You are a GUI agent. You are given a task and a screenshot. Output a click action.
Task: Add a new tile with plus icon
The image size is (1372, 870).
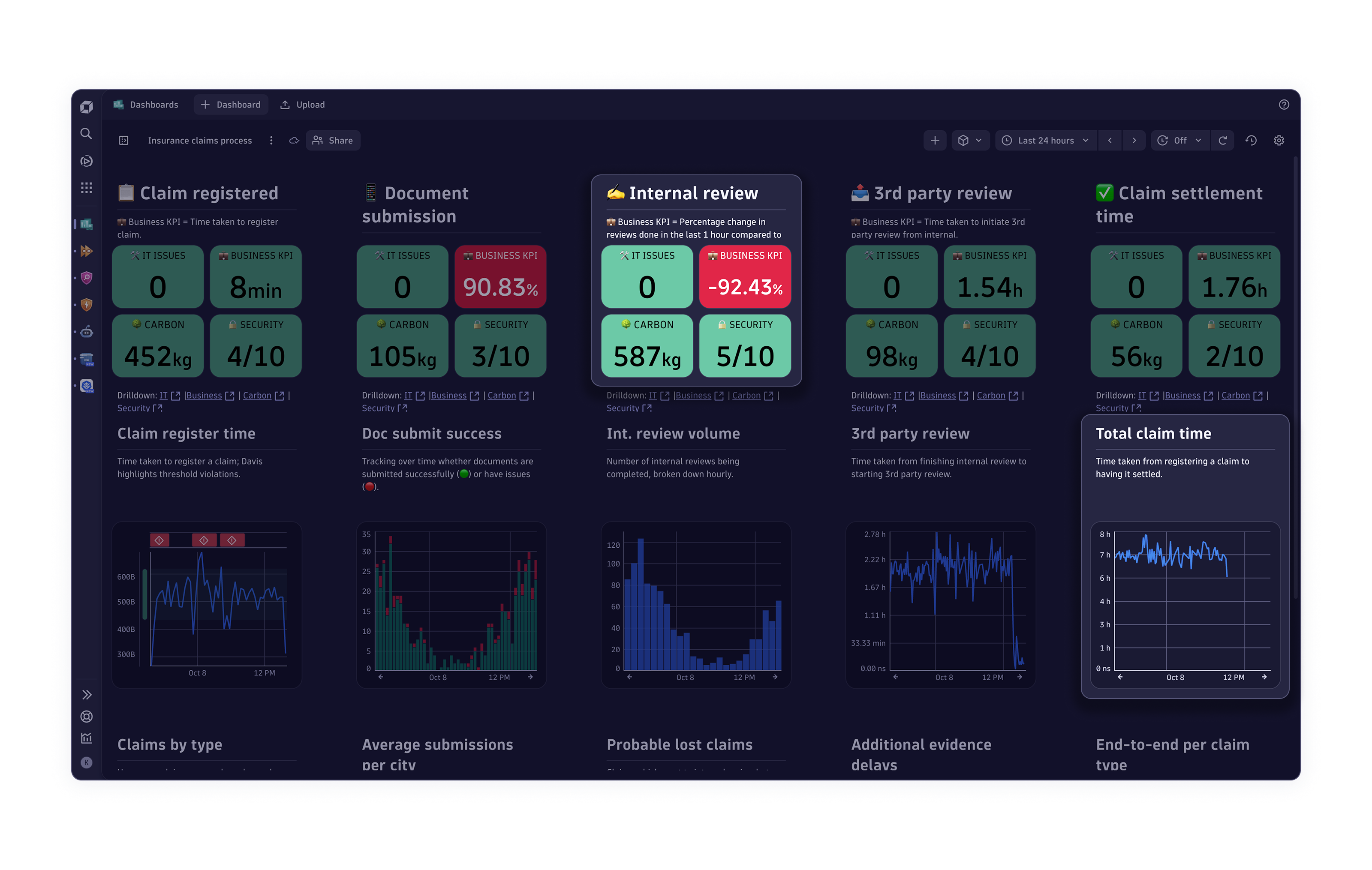(934, 141)
